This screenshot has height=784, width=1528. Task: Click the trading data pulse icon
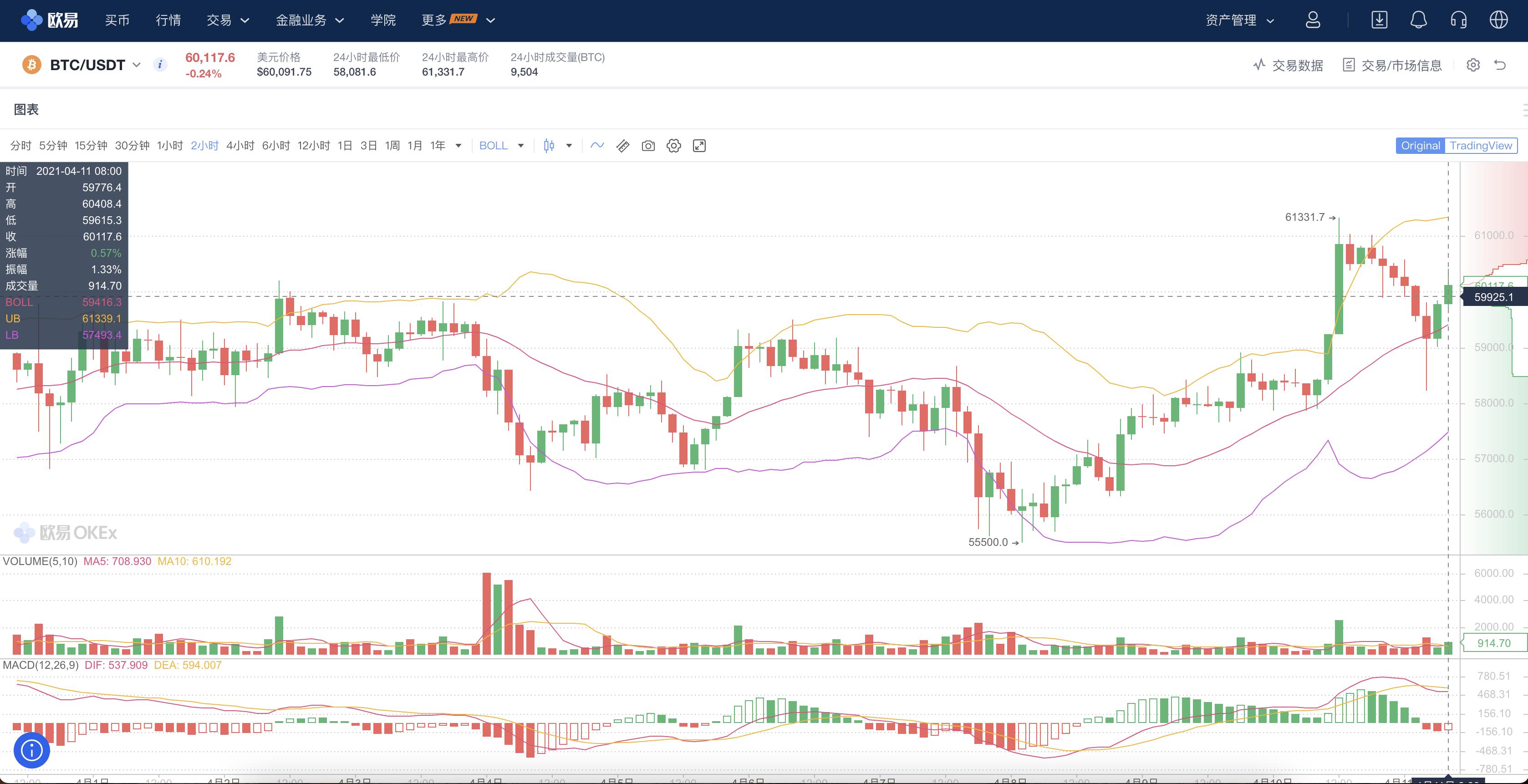coord(1259,65)
